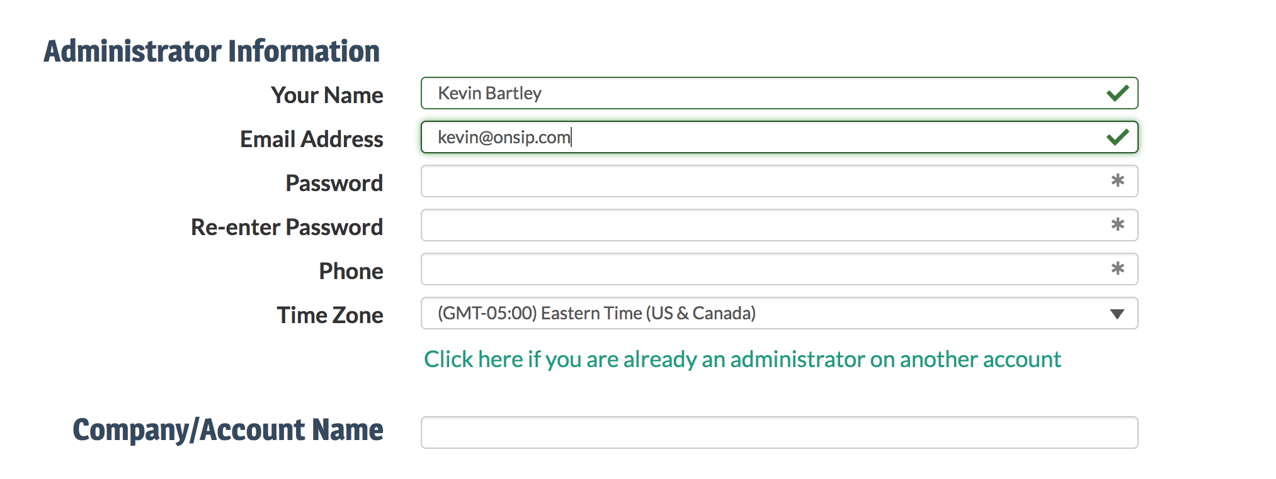The image size is (1276, 479).
Task: Click the Company/Account Name heading label
Action: point(228,430)
